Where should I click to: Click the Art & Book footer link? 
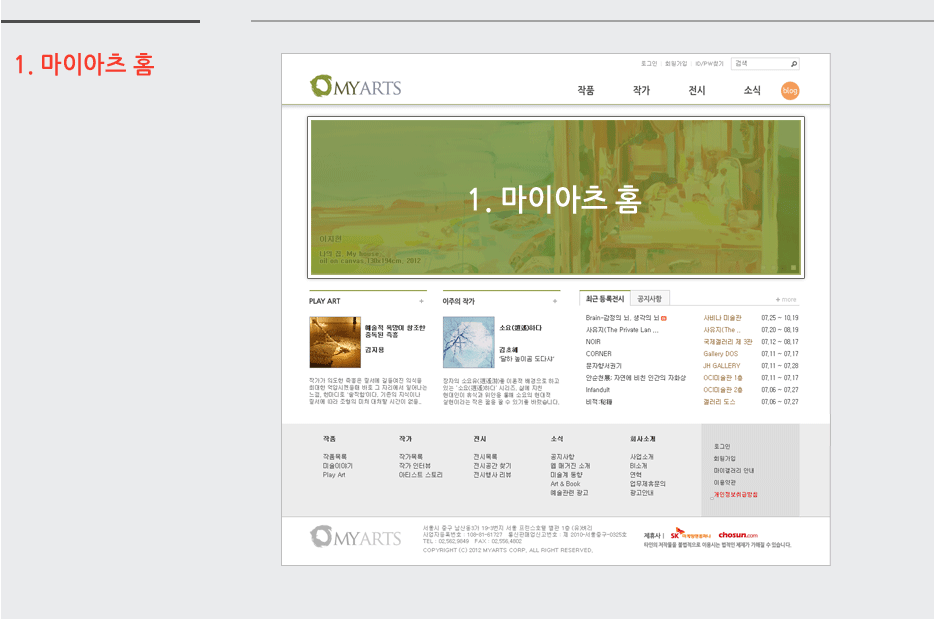coord(565,484)
